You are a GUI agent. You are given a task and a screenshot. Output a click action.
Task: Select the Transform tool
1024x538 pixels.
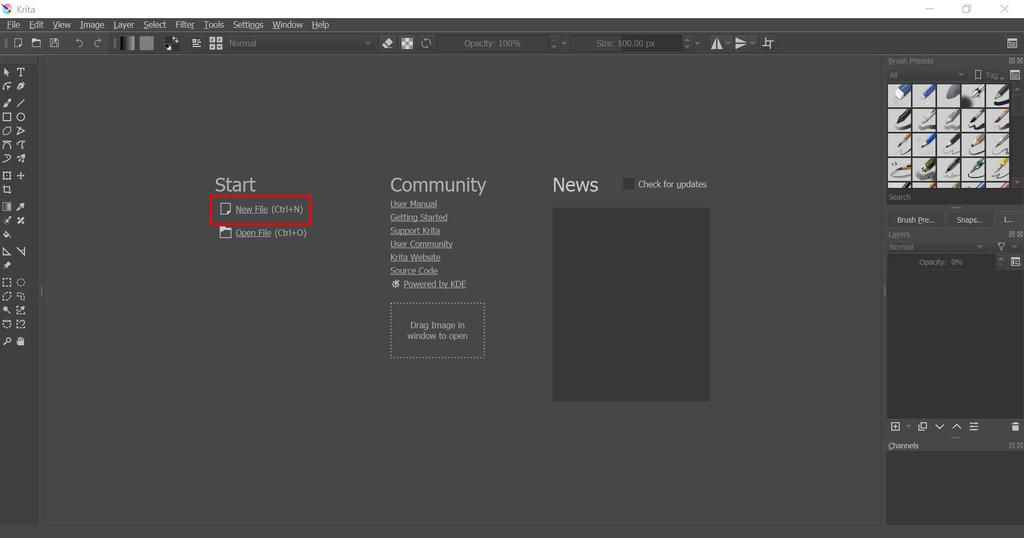(7, 176)
